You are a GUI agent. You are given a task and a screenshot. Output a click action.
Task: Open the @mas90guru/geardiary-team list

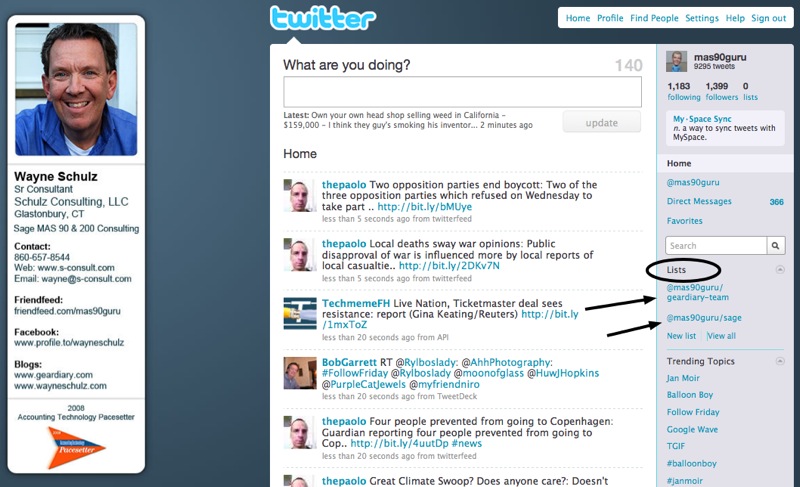click(x=697, y=292)
